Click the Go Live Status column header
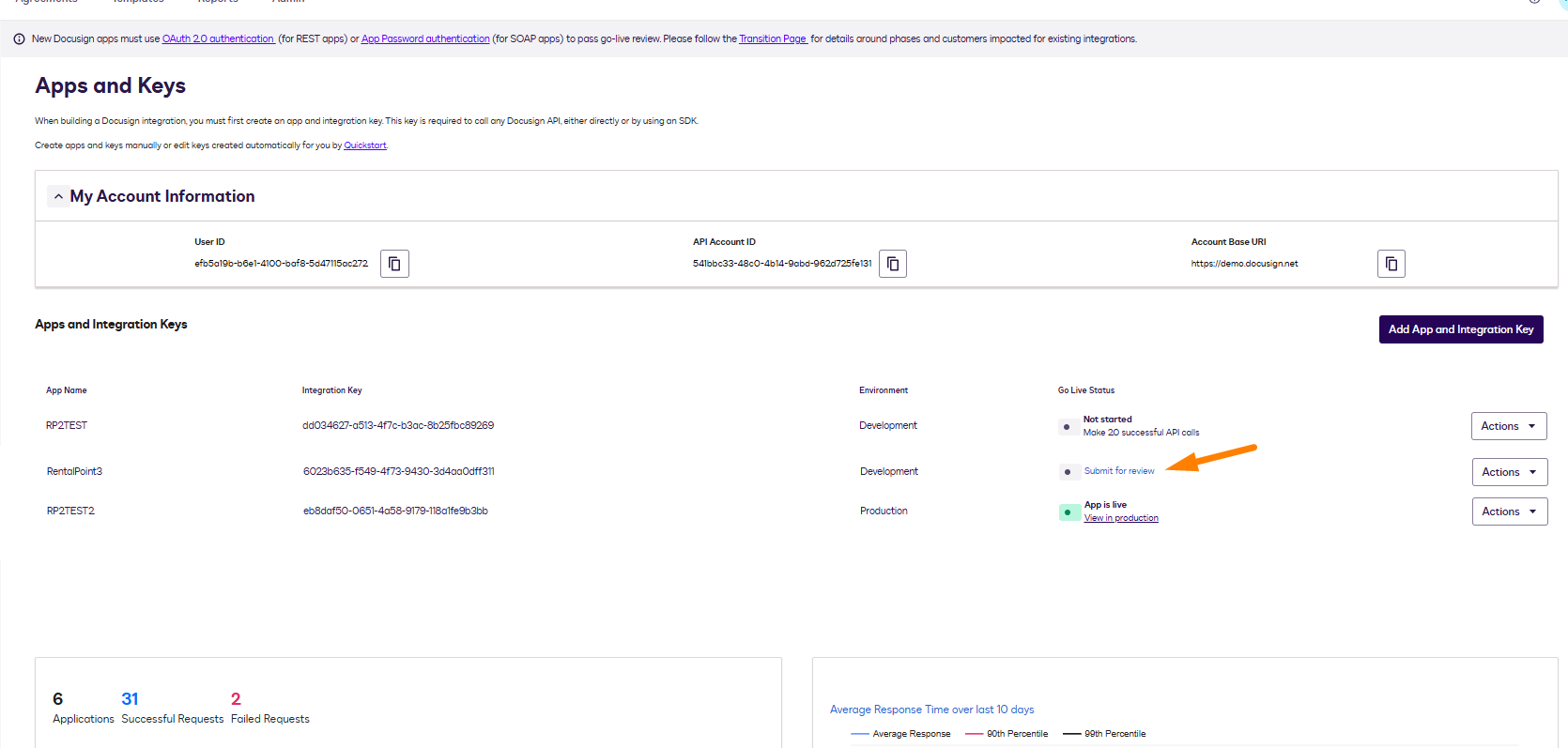 1086,390
